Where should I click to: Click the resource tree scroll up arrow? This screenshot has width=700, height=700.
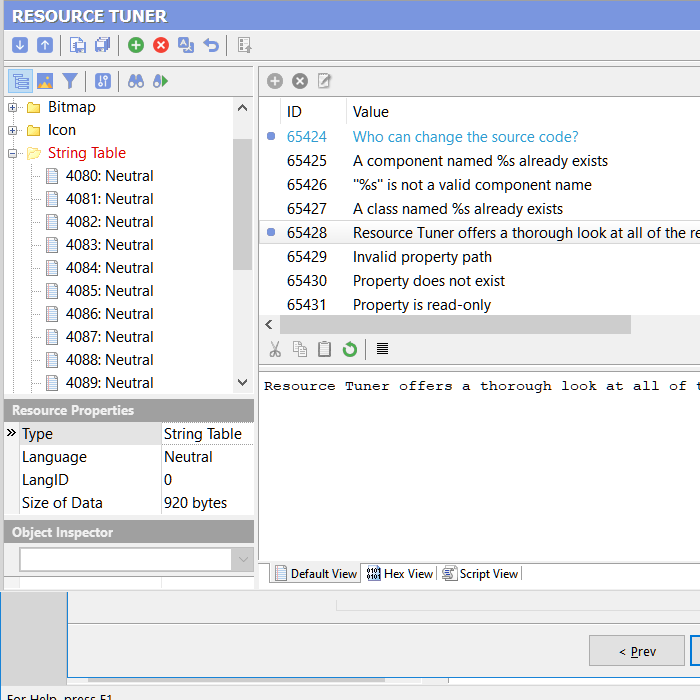click(242, 108)
